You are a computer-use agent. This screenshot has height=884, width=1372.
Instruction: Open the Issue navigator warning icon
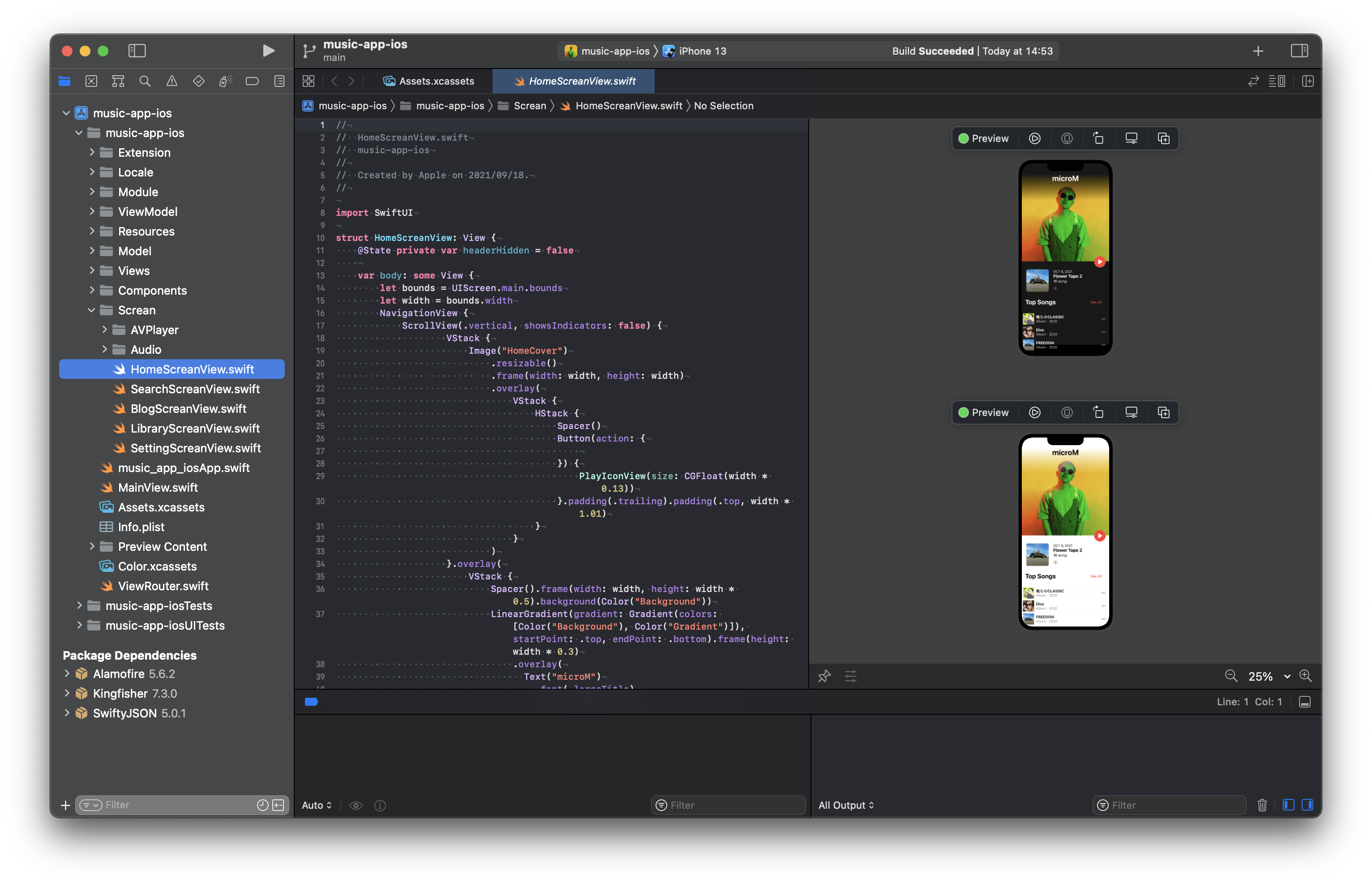(171, 81)
